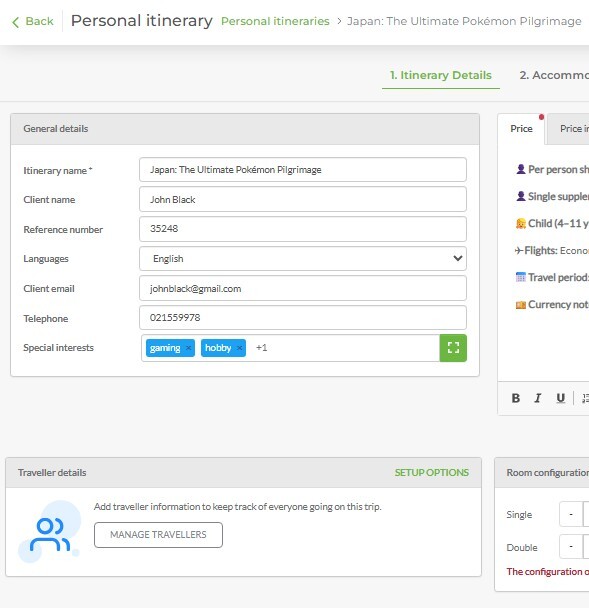This screenshot has width=589, height=608.
Task: Open the Personal itineraries breadcrumb link
Action: (x=275, y=21)
